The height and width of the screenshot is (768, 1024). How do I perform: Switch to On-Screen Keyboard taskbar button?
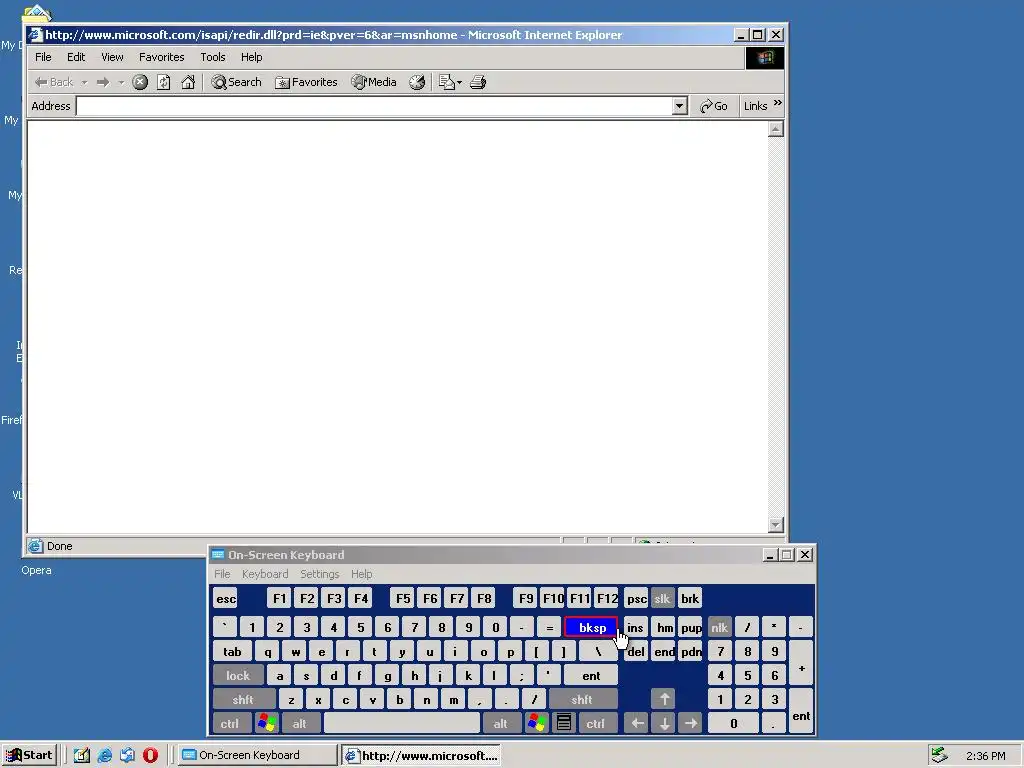pyautogui.click(x=257, y=755)
